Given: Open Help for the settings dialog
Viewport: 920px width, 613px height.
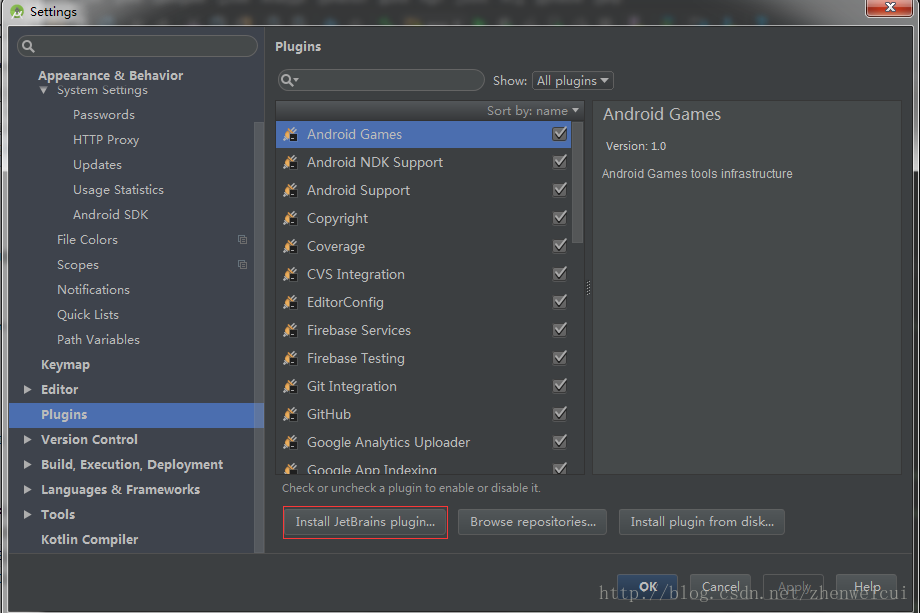Looking at the screenshot, I should pos(867,587).
